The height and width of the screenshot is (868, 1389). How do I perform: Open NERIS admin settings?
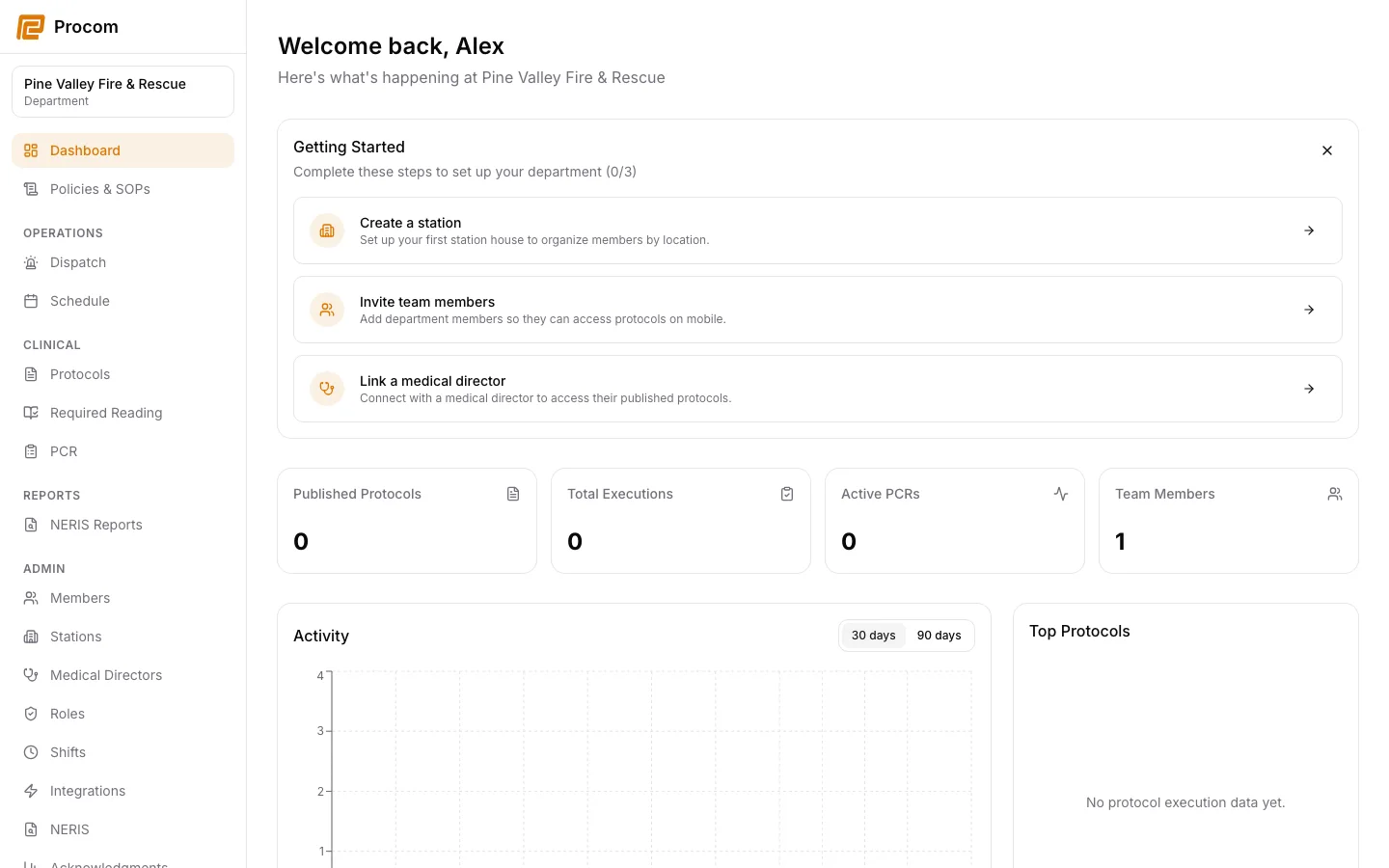point(123,829)
